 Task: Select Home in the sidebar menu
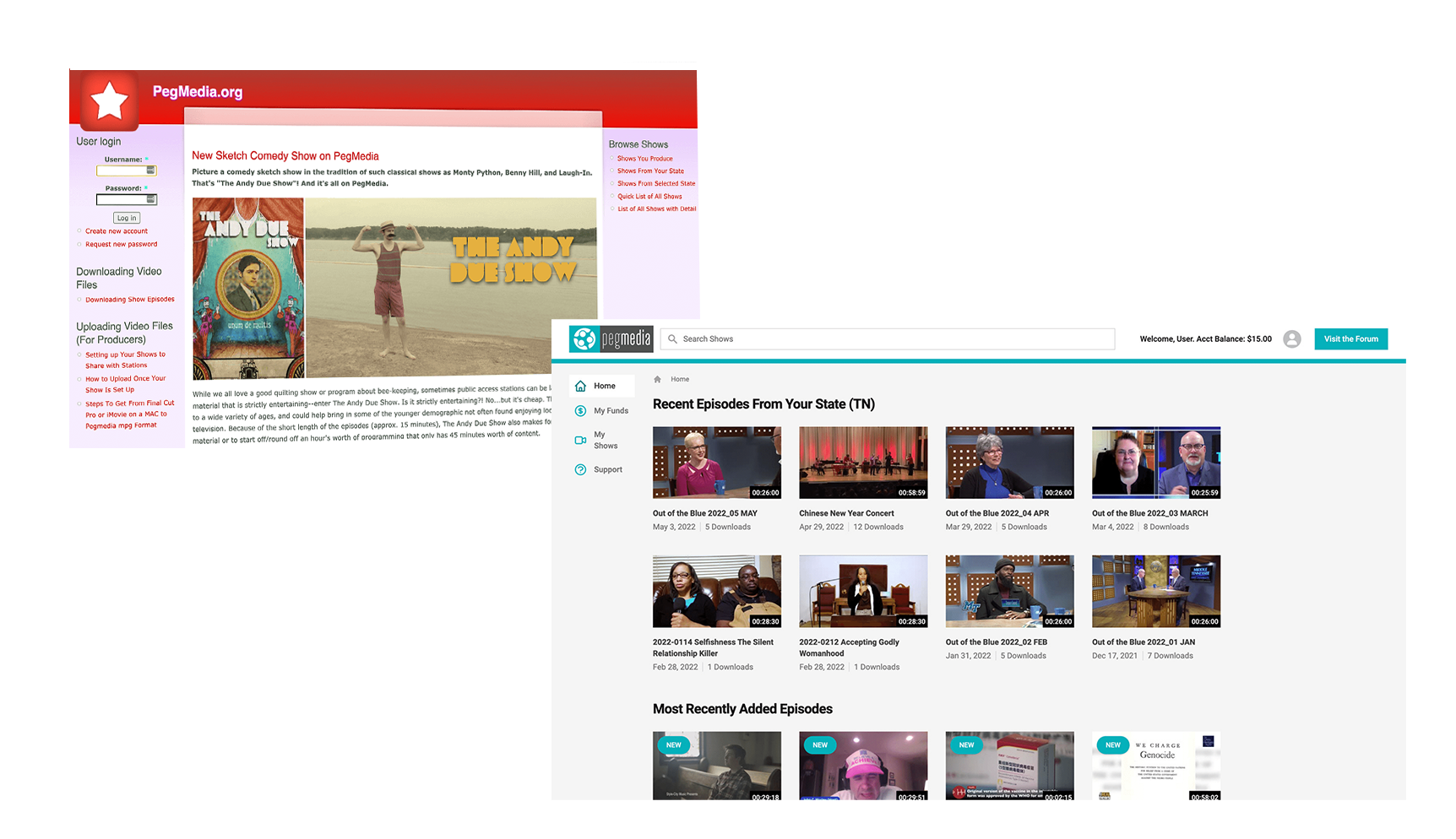tap(601, 387)
